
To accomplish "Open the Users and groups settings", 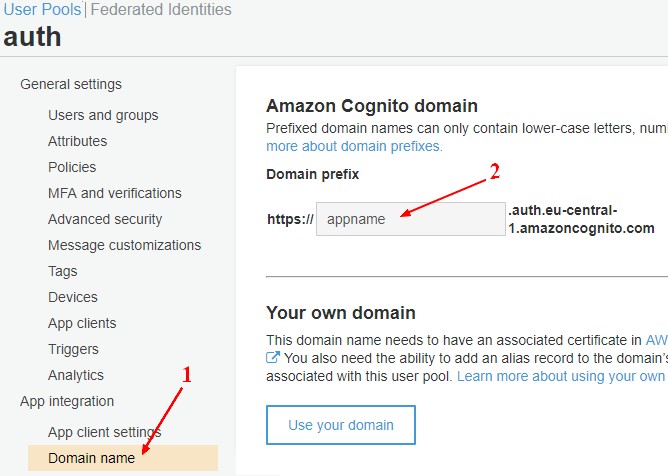I will click(x=103, y=115).
